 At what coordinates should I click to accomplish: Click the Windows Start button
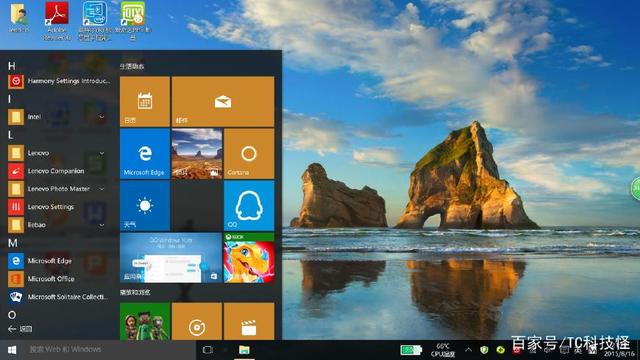click(12, 350)
